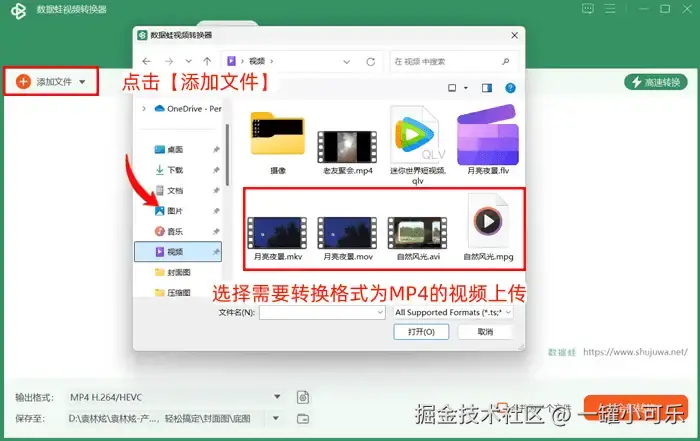Click the 高速转换 high-speed conversion button

(656, 82)
